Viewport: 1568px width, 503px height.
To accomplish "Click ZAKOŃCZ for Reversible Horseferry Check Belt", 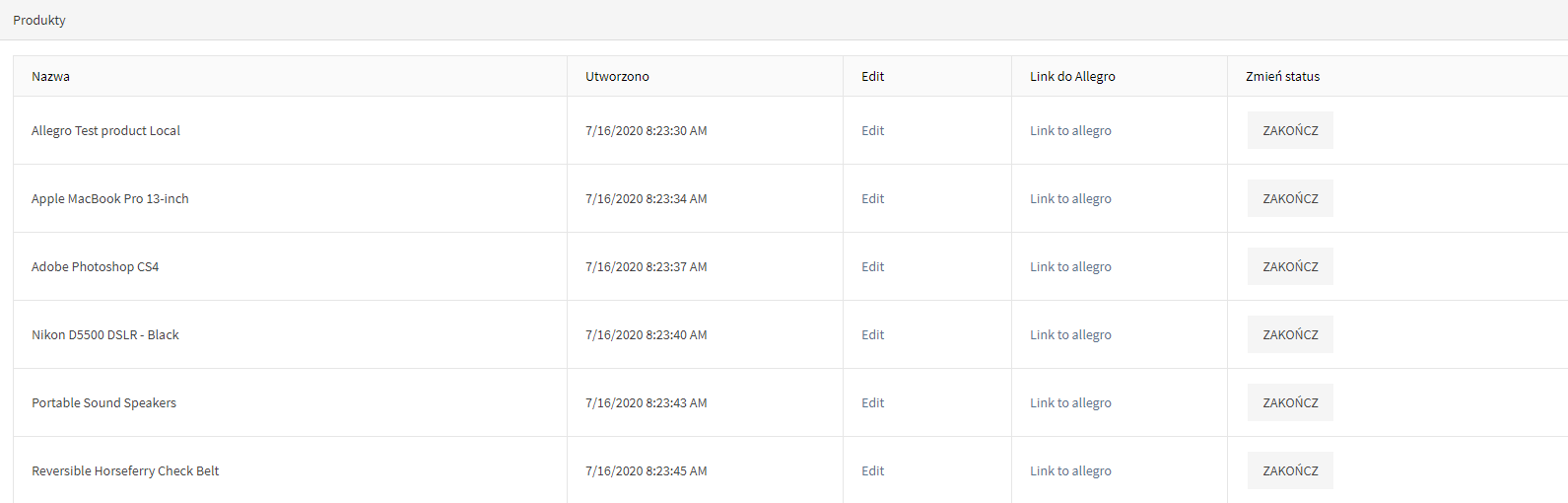I will click(1290, 470).
